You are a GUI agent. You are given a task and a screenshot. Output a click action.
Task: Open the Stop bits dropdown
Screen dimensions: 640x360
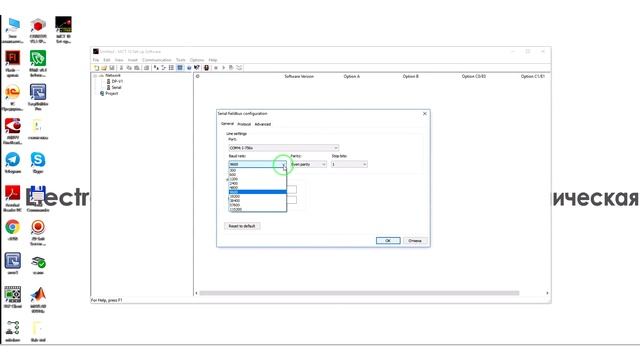(349, 164)
